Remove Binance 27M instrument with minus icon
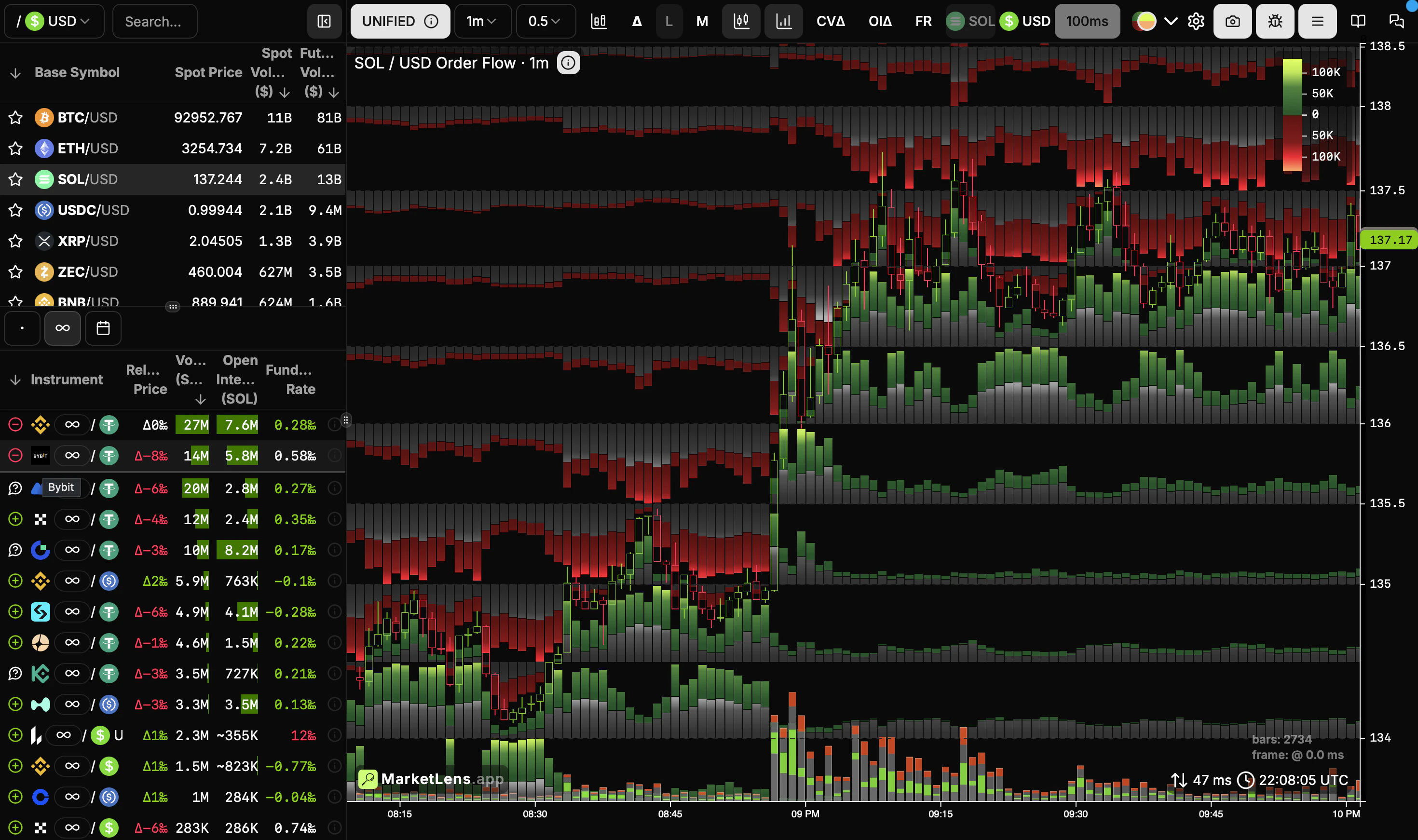This screenshot has height=840, width=1418. tap(15, 424)
